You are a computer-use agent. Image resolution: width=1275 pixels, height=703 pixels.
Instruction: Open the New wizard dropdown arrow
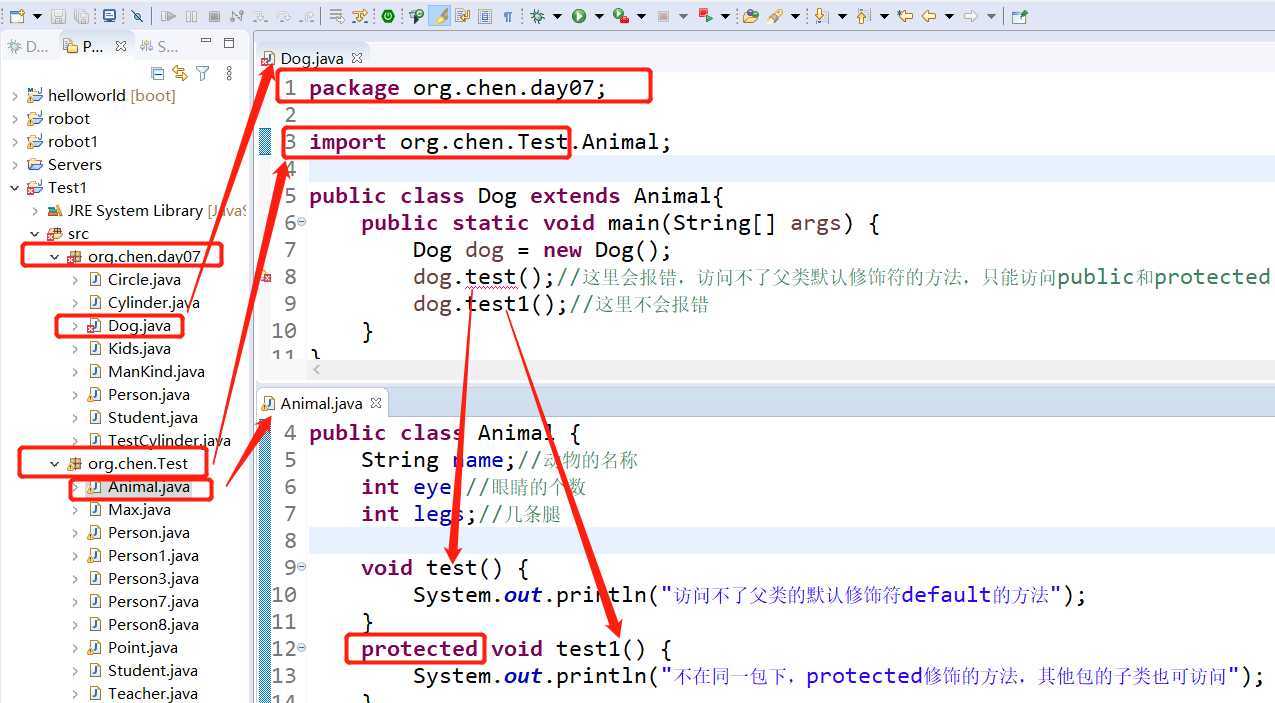(37, 16)
